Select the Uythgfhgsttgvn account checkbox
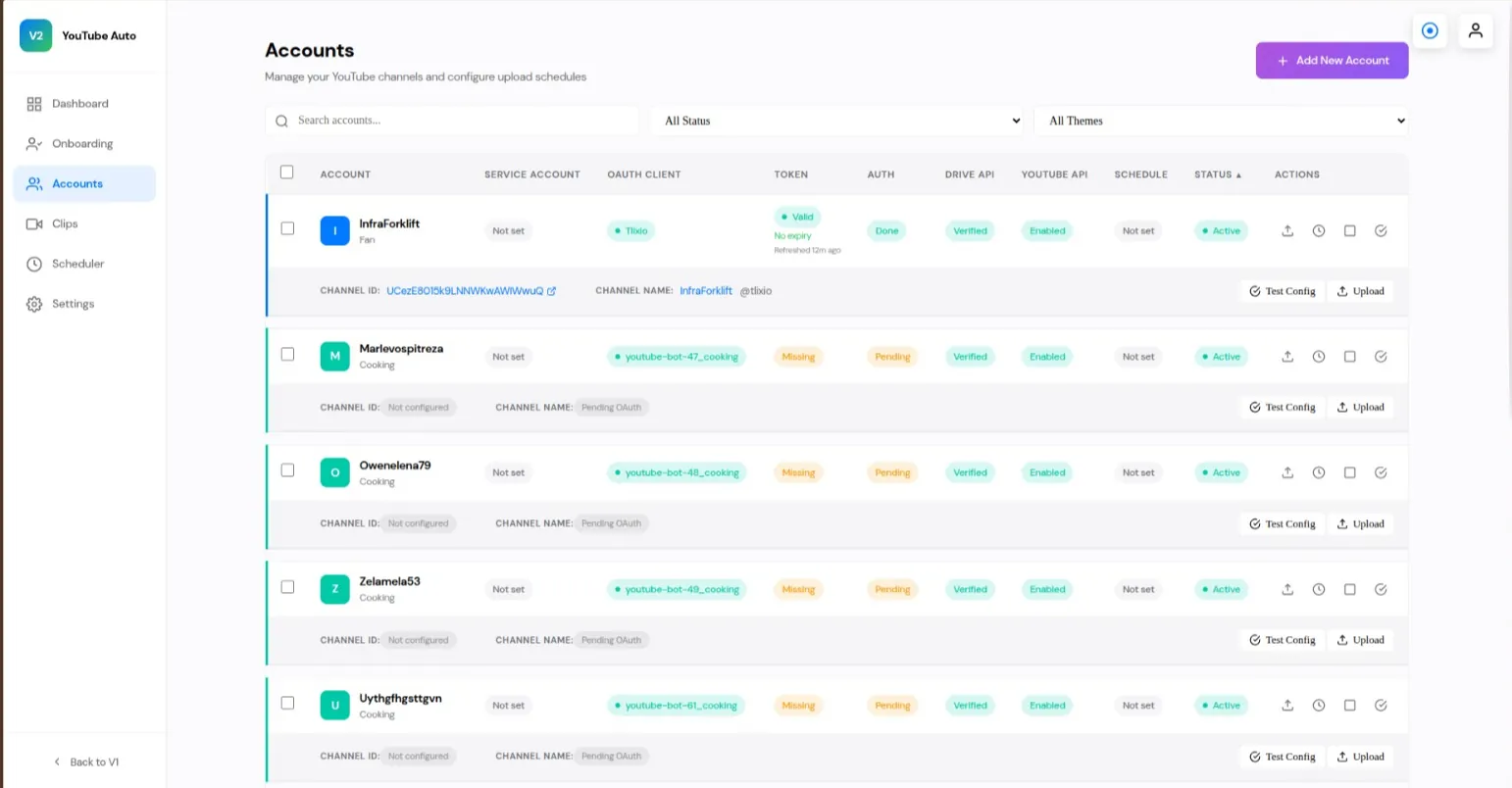Screen dimensions: 1512x788 (287, 703)
